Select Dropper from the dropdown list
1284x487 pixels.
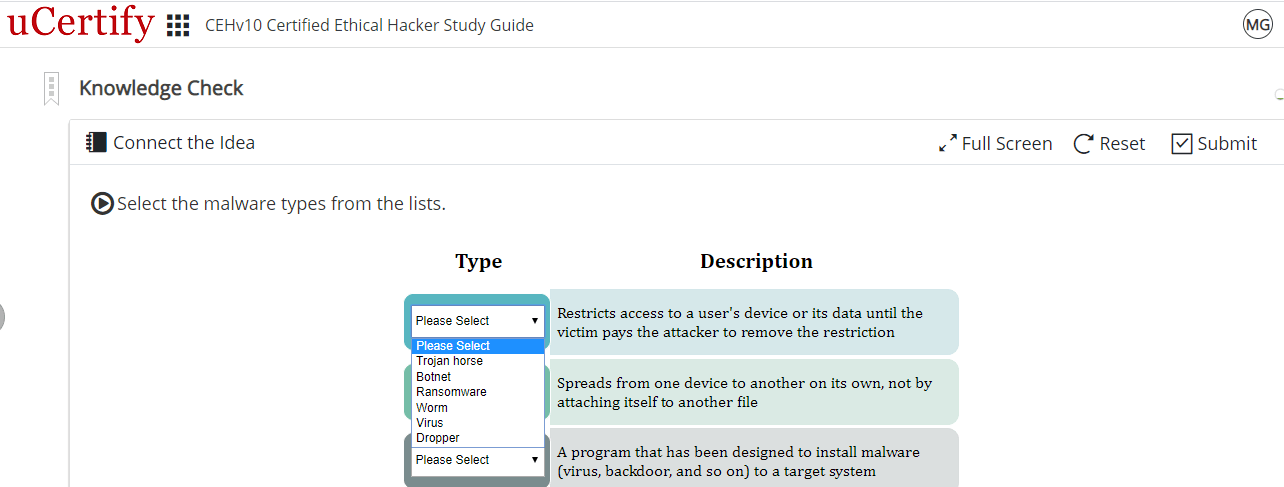point(438,438)
